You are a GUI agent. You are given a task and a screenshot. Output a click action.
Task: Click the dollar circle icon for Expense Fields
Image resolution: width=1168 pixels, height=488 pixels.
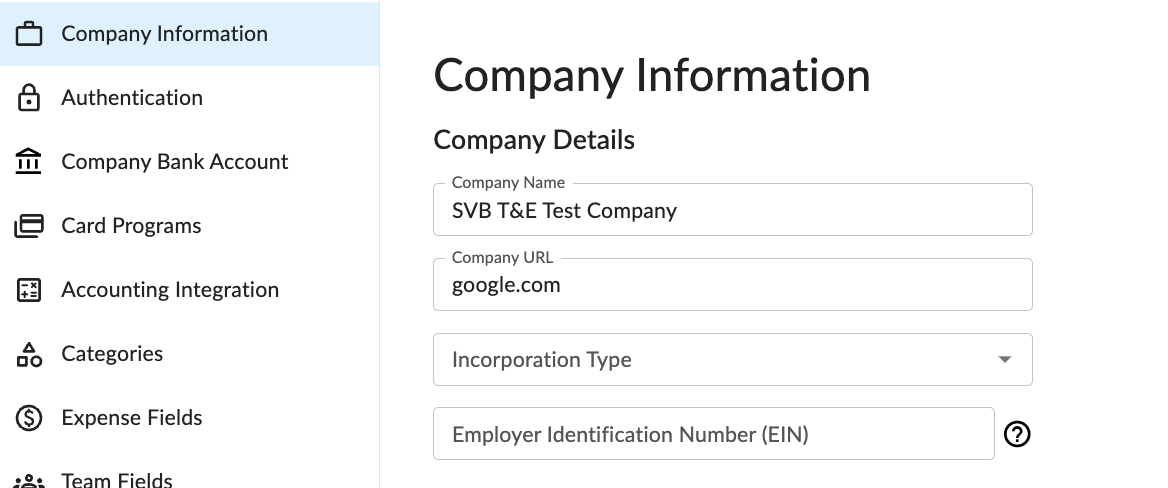[x=29, y=418]
